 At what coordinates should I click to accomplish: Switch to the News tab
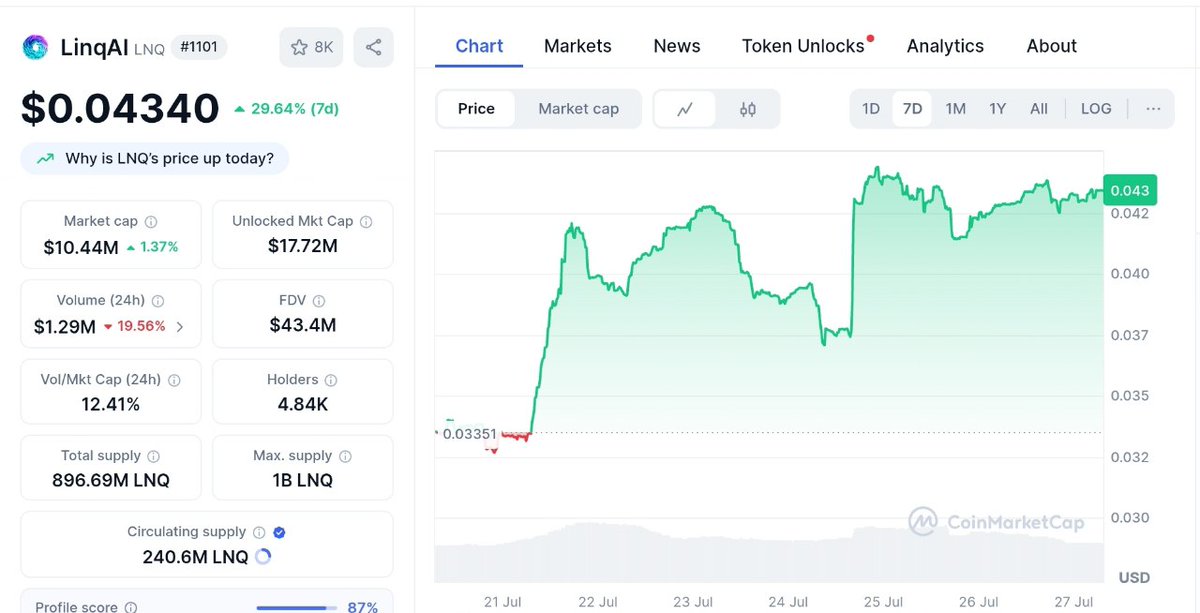point(677,46)
